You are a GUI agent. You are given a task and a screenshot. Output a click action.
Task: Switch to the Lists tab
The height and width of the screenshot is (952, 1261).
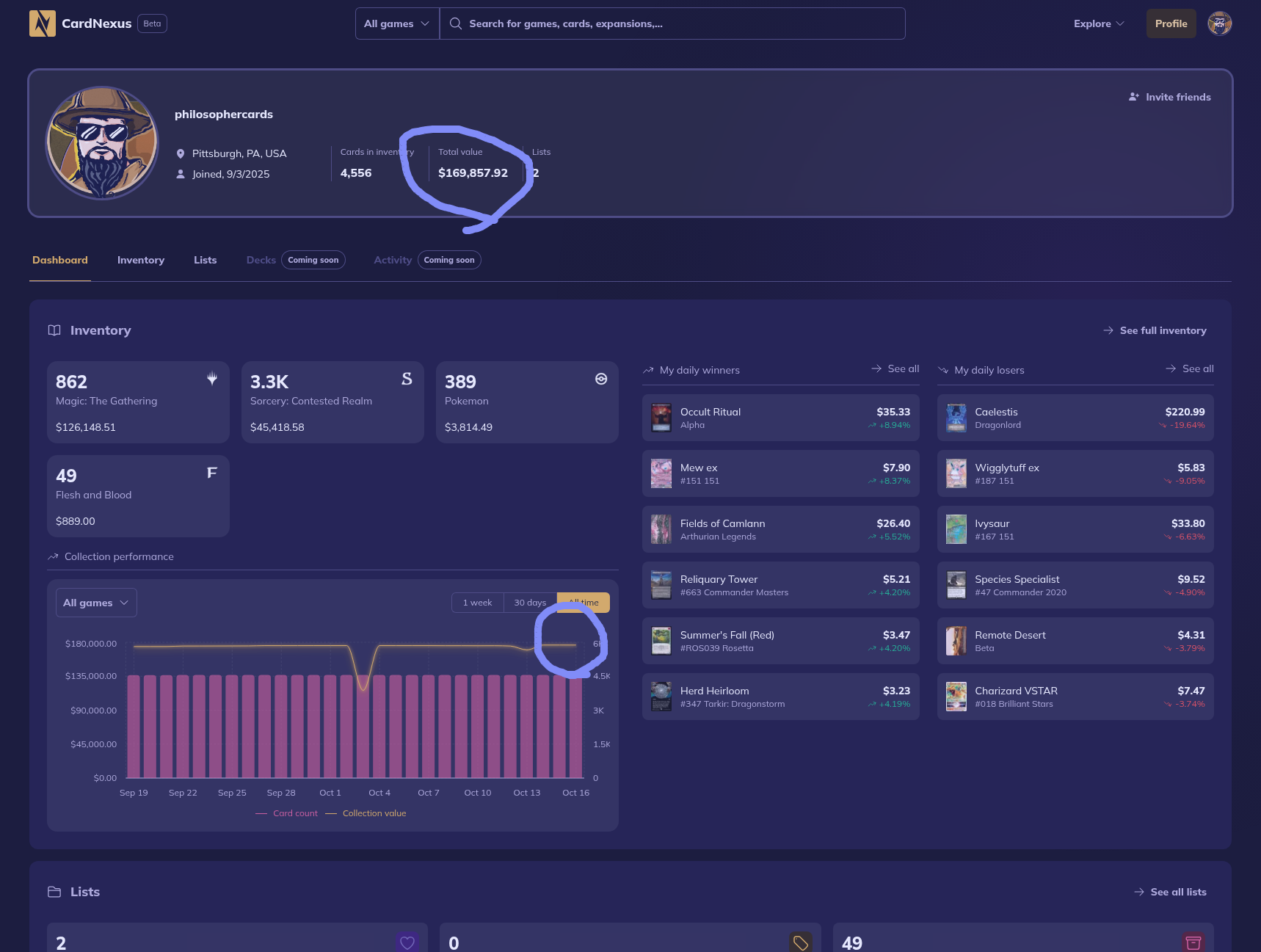(206, 260)
